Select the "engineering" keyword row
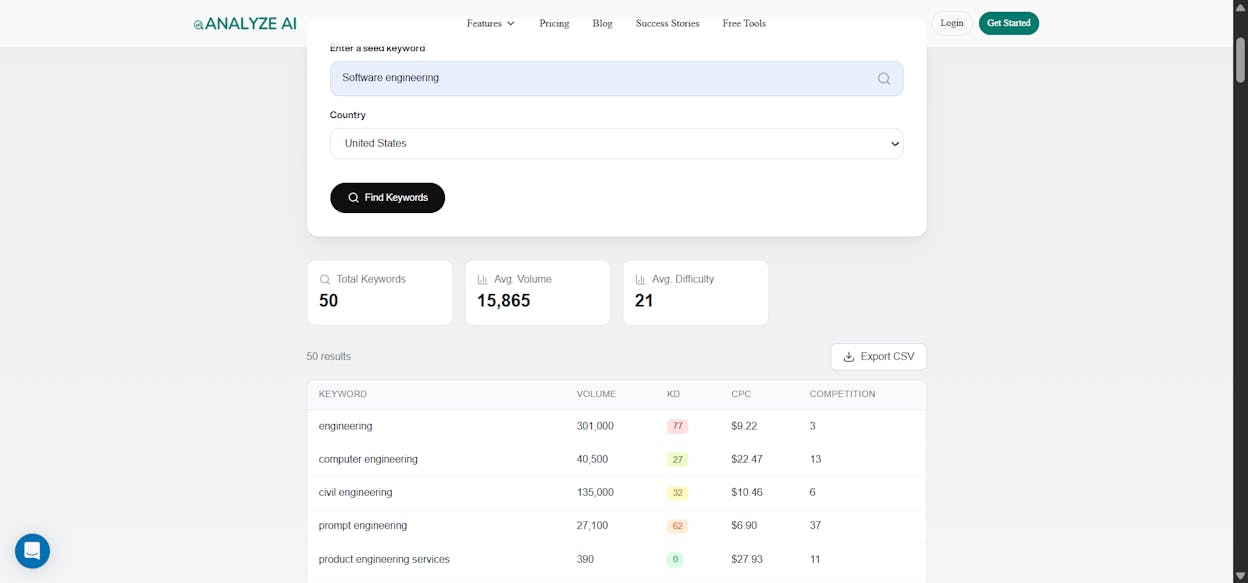This screenshot has width=1248, height=583. pos(616,426)
